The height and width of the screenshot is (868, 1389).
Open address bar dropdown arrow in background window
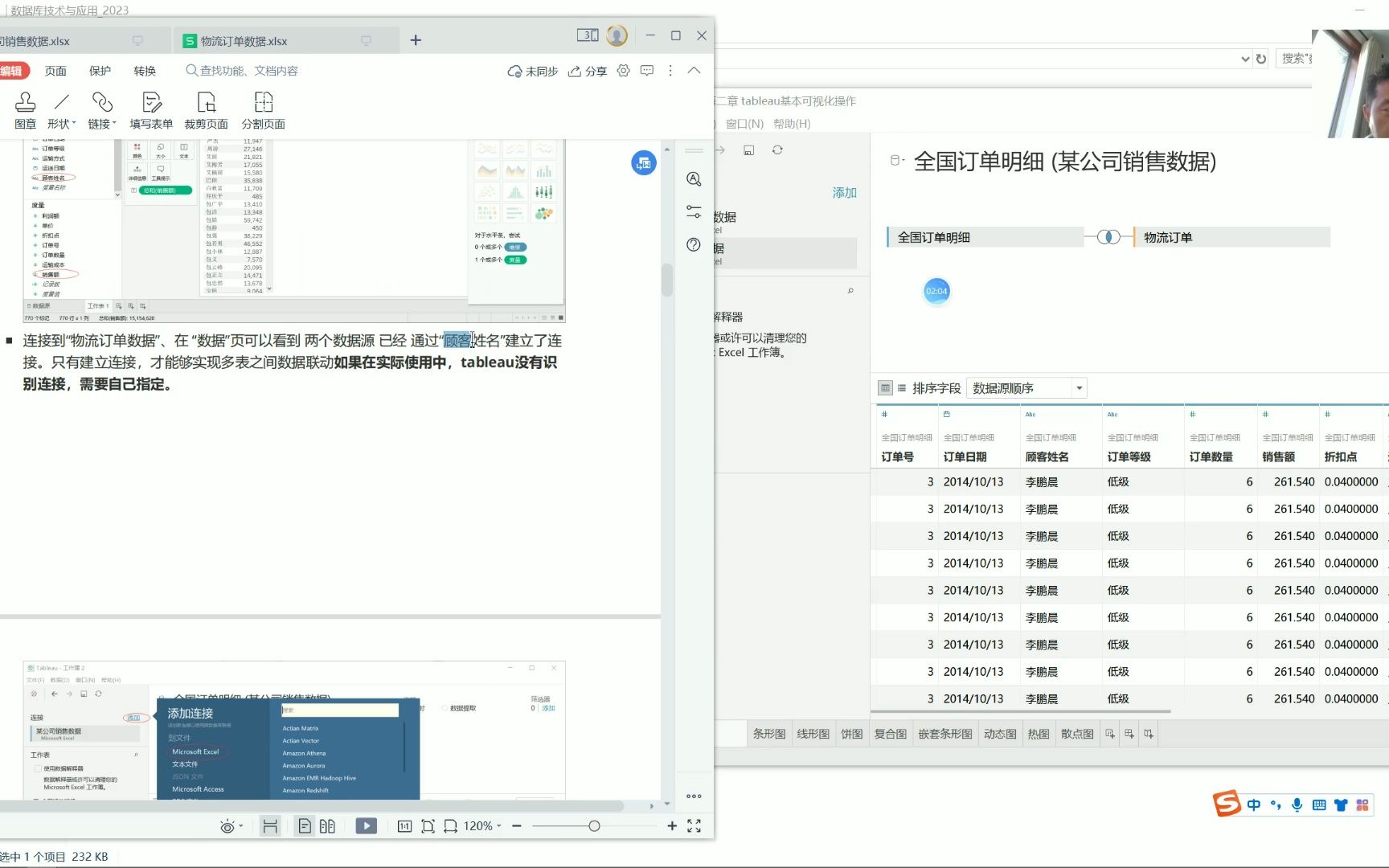(x=1245, y=59)
